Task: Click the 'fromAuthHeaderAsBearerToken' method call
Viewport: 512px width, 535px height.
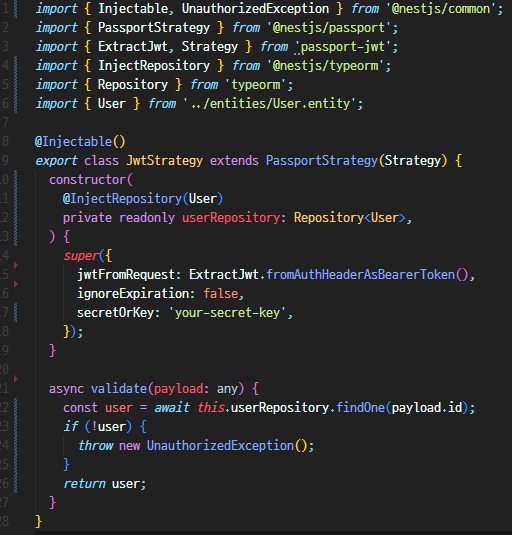Action: pyautogui.click(x=361, y=275)
